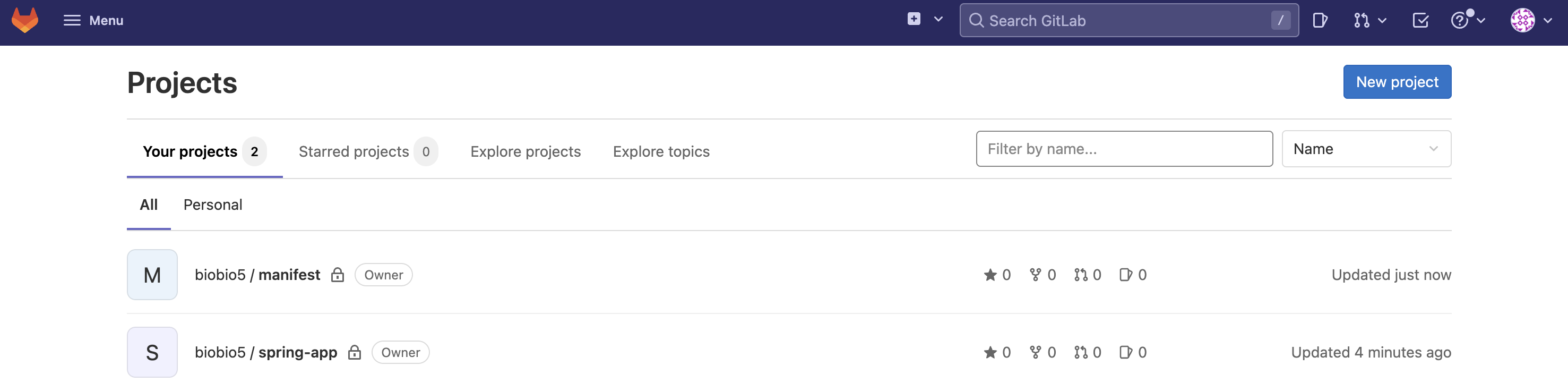Open the Explore topics tab
1568x391 pixels.
tap(661, 151)
